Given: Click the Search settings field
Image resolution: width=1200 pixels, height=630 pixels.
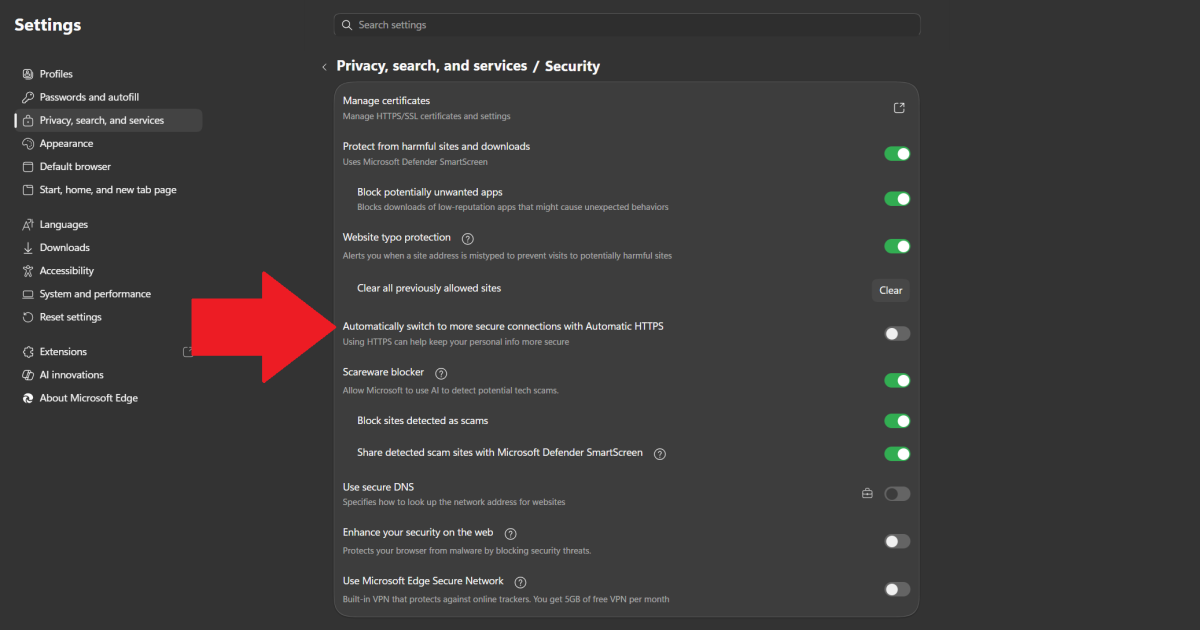Looking at the screenshot, I should pos(627,24).
